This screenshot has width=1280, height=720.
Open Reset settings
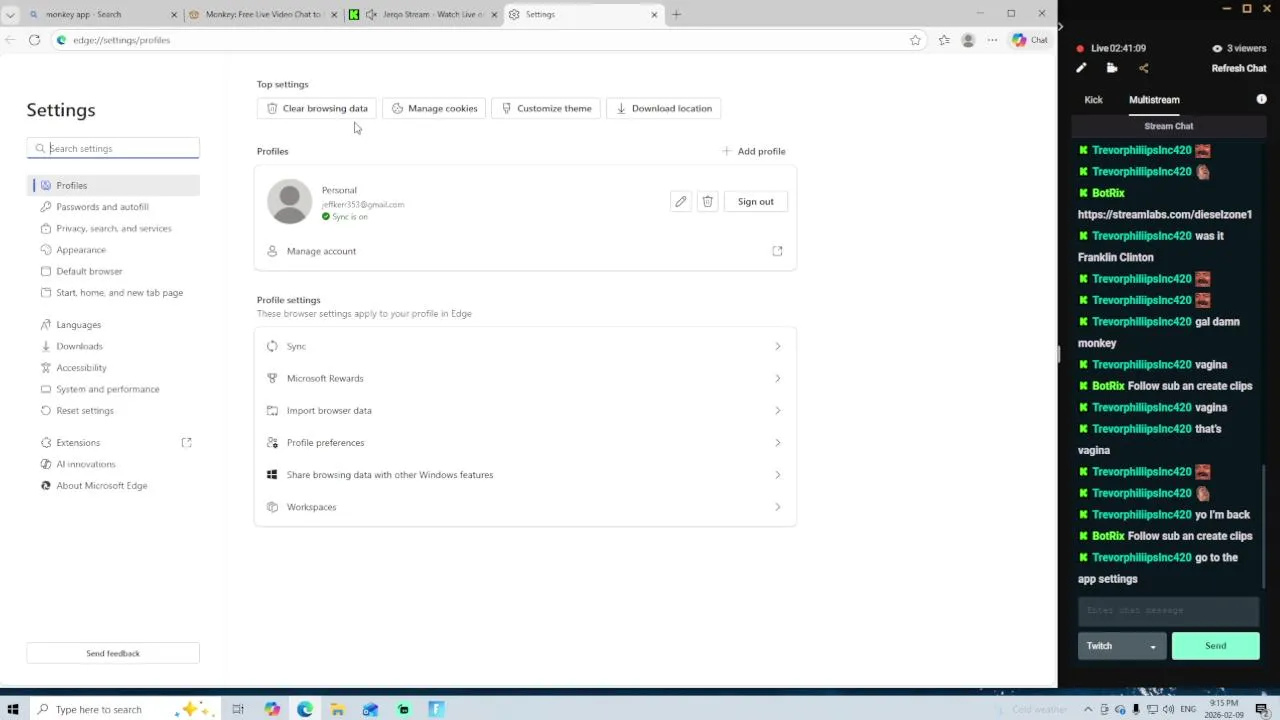(x=113, y=411)
